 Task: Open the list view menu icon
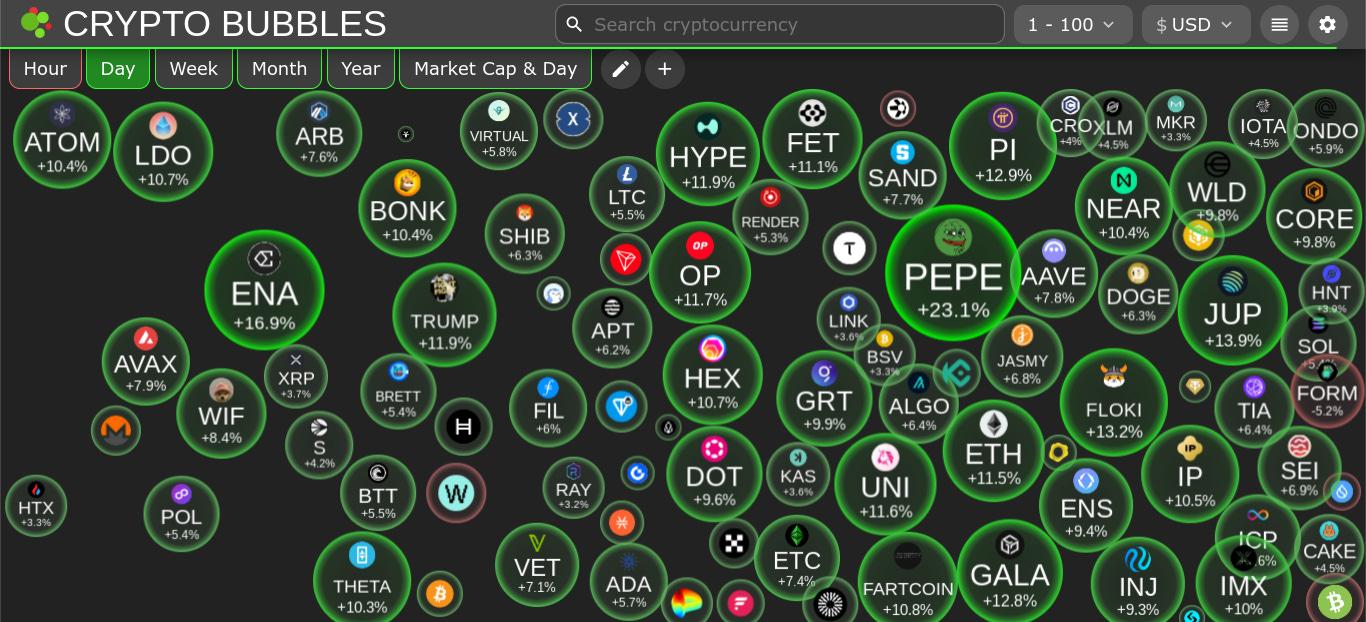coord(1279,25)
